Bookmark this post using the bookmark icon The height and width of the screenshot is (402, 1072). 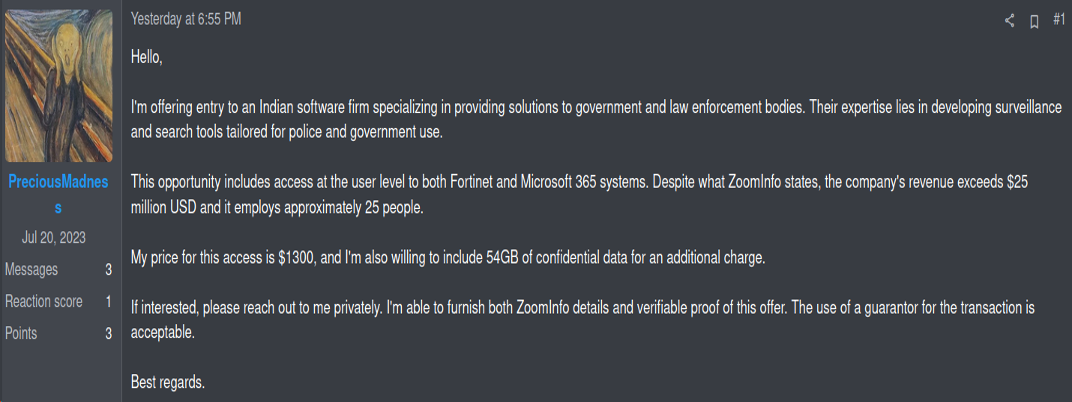click(x=1035, y=21)
